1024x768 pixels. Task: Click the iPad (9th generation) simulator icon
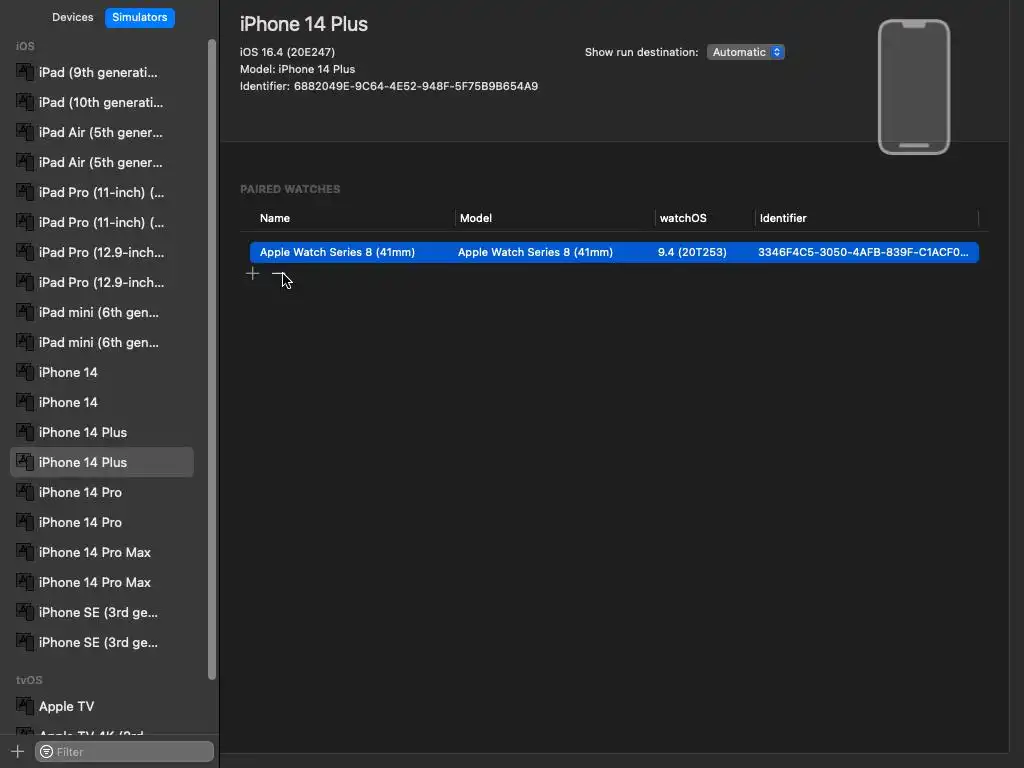[x=25, y=72]
